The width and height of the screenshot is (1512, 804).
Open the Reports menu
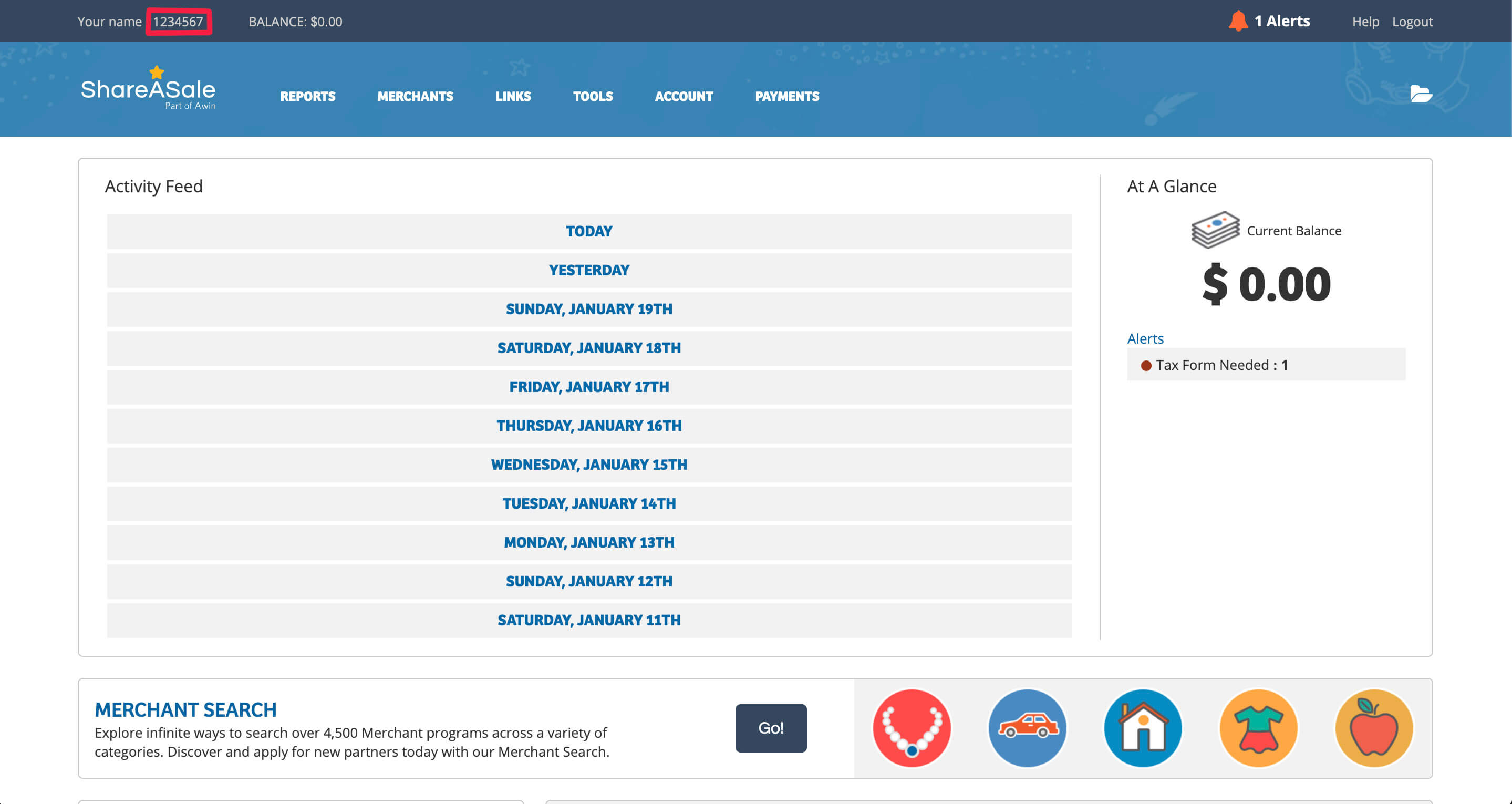click(307, 96)
